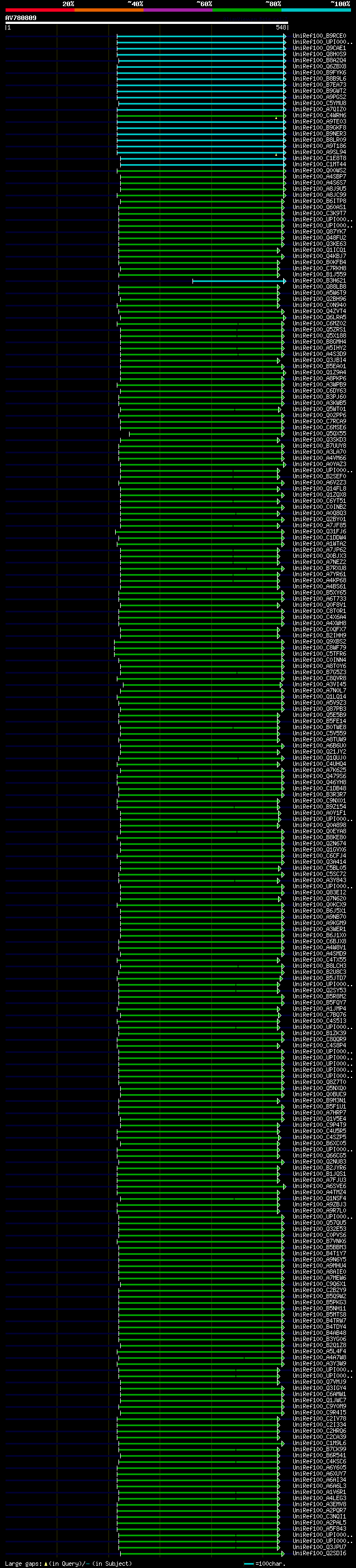
Task: Select the UniRef100_C0N940 label
Action: pos(319,305)
